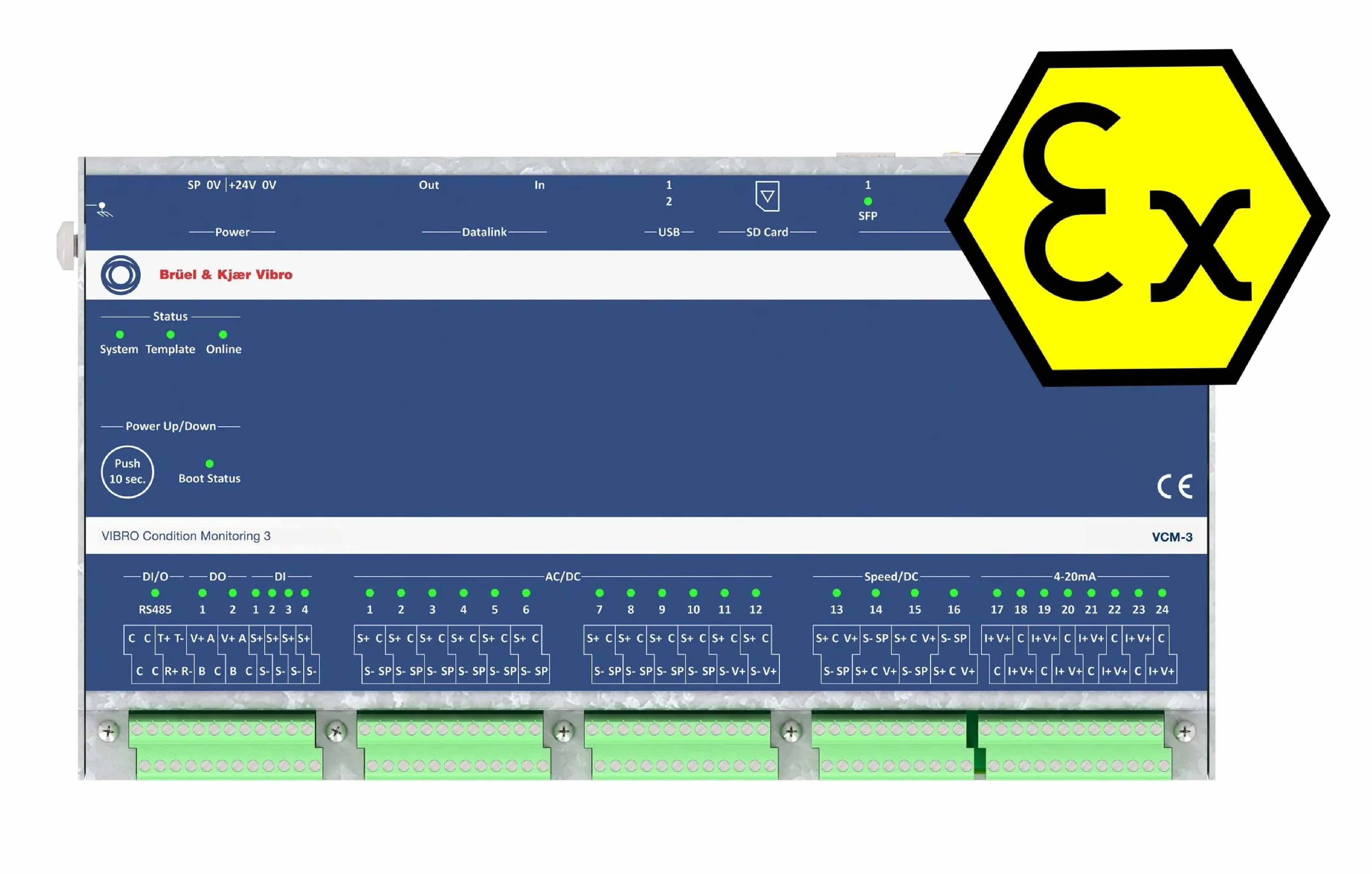Click the Datalink "In" label

(x=540, y=185)
